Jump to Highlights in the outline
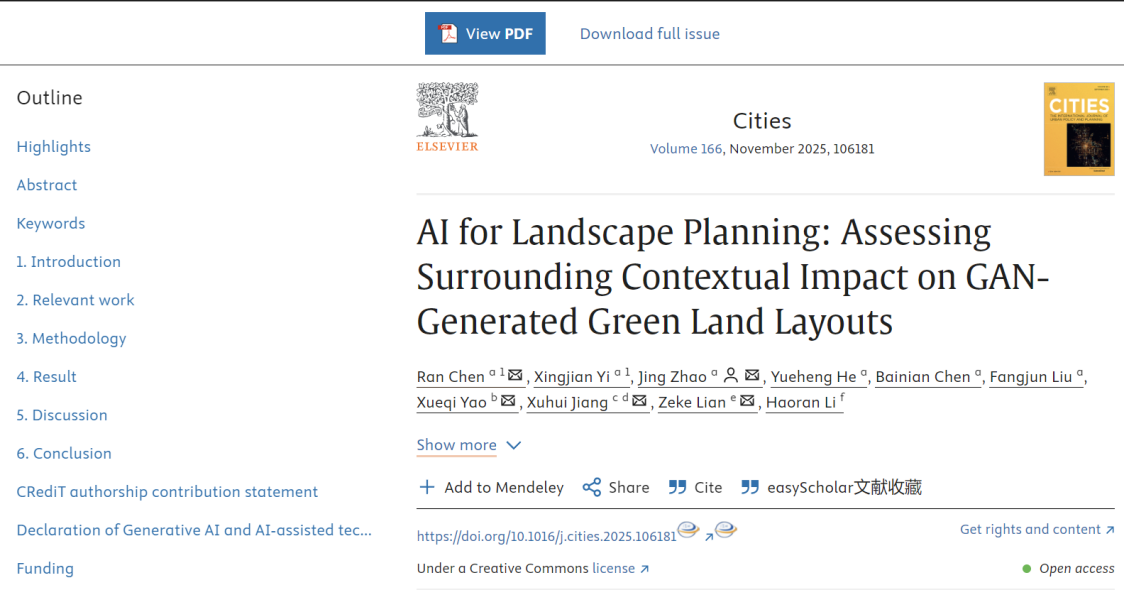Image resolution: width=1124 pixels, height=590 pixels. 54,146
